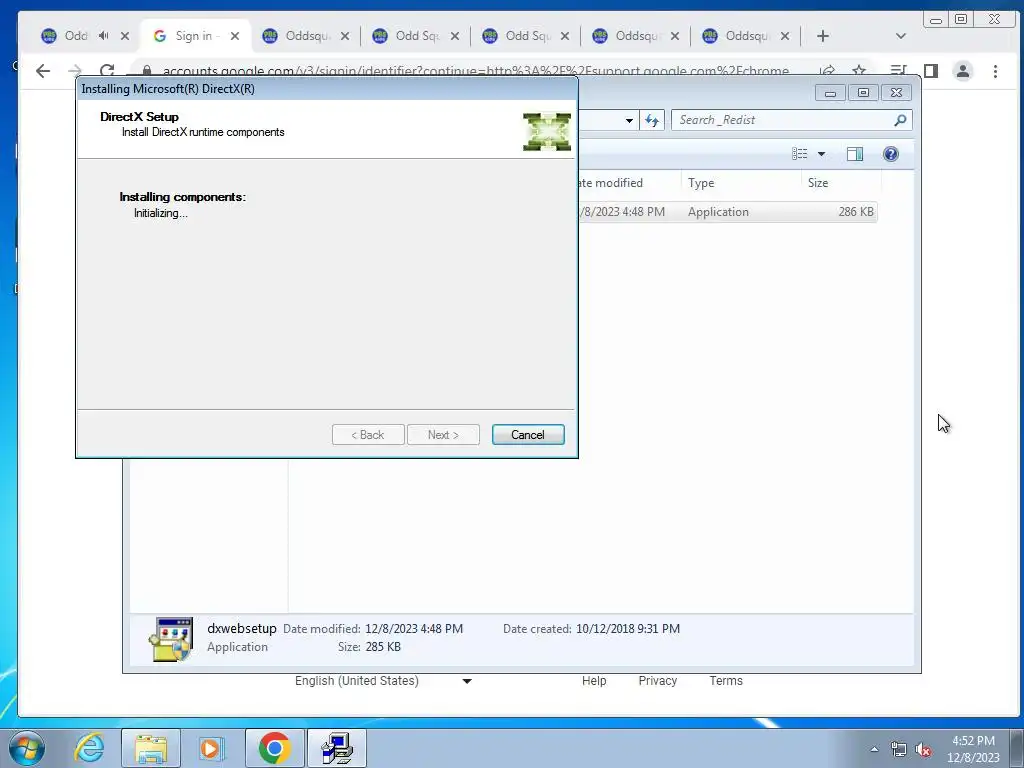Viewport: 1024px width, 768px height.
Task: Open the Terms link on Google page
Action: pyautogui.click(x=726, y=680)
